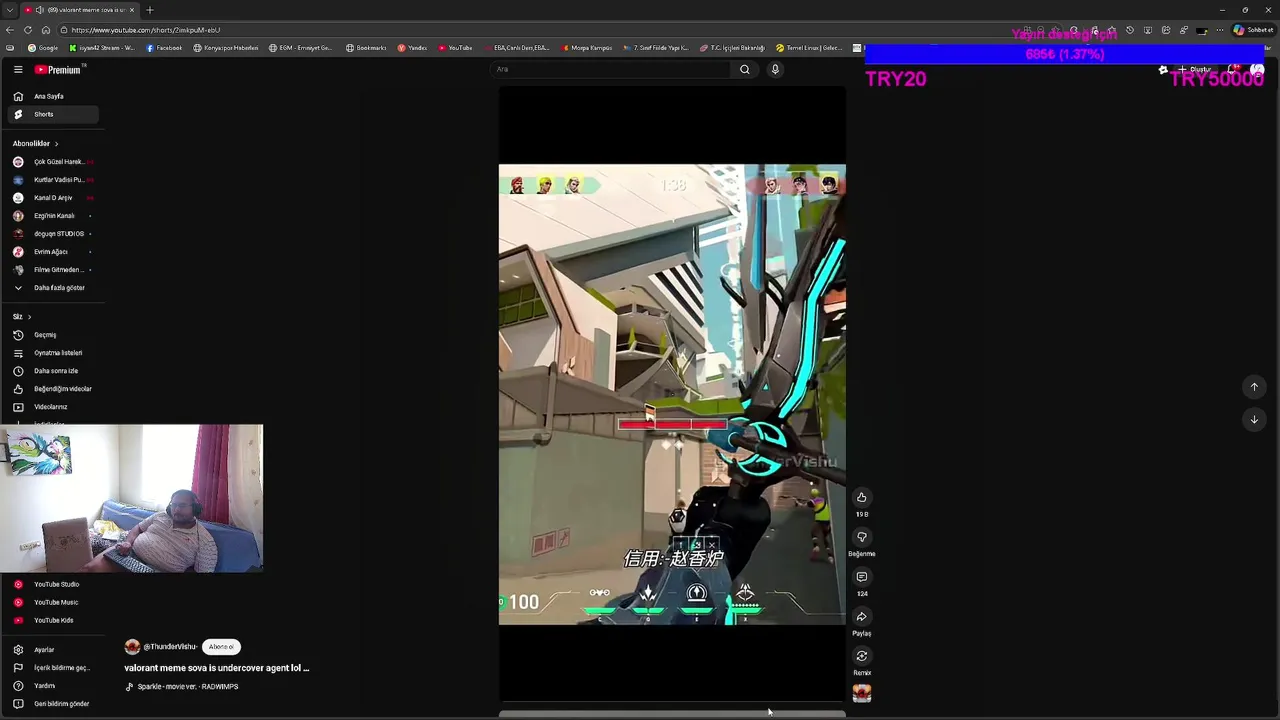Open Kanal D Arşiv subscription
This screenshot has width=1280, height=720.
point(53,198)
